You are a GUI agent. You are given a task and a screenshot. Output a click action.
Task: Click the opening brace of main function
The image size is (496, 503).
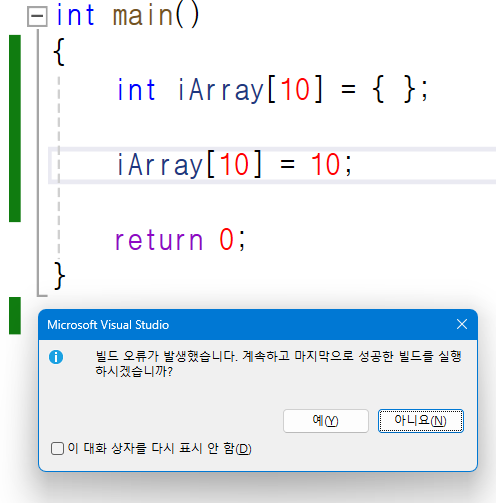click(59, 52)
